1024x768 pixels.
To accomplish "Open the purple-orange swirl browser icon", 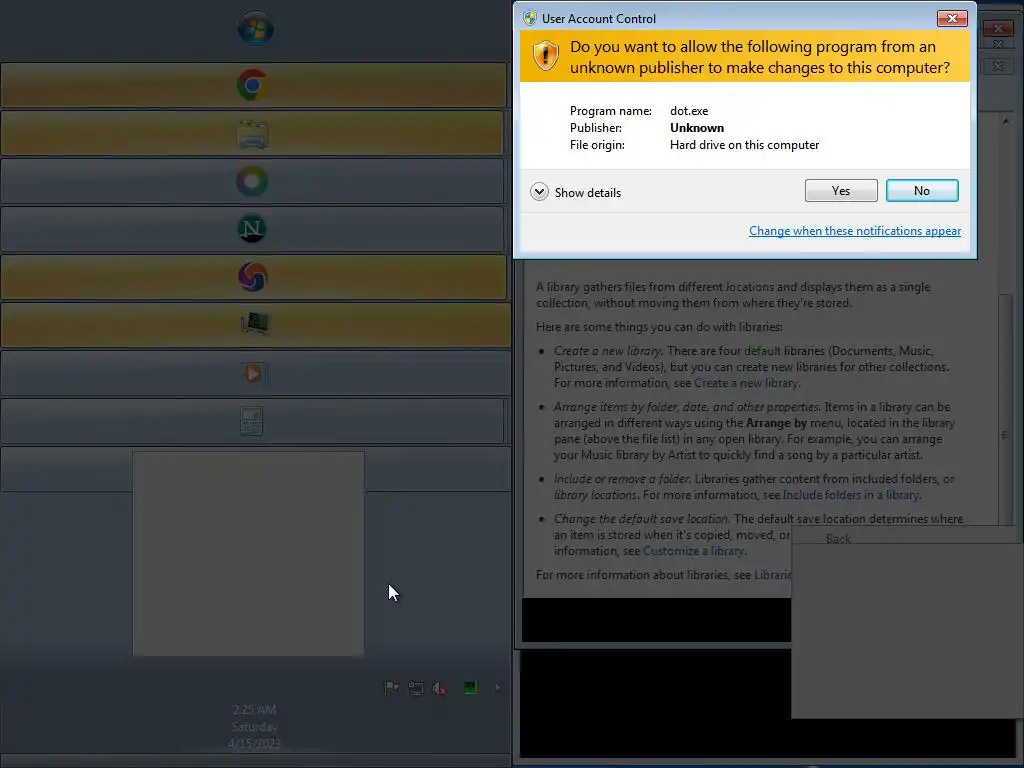I will coord(253,277).
